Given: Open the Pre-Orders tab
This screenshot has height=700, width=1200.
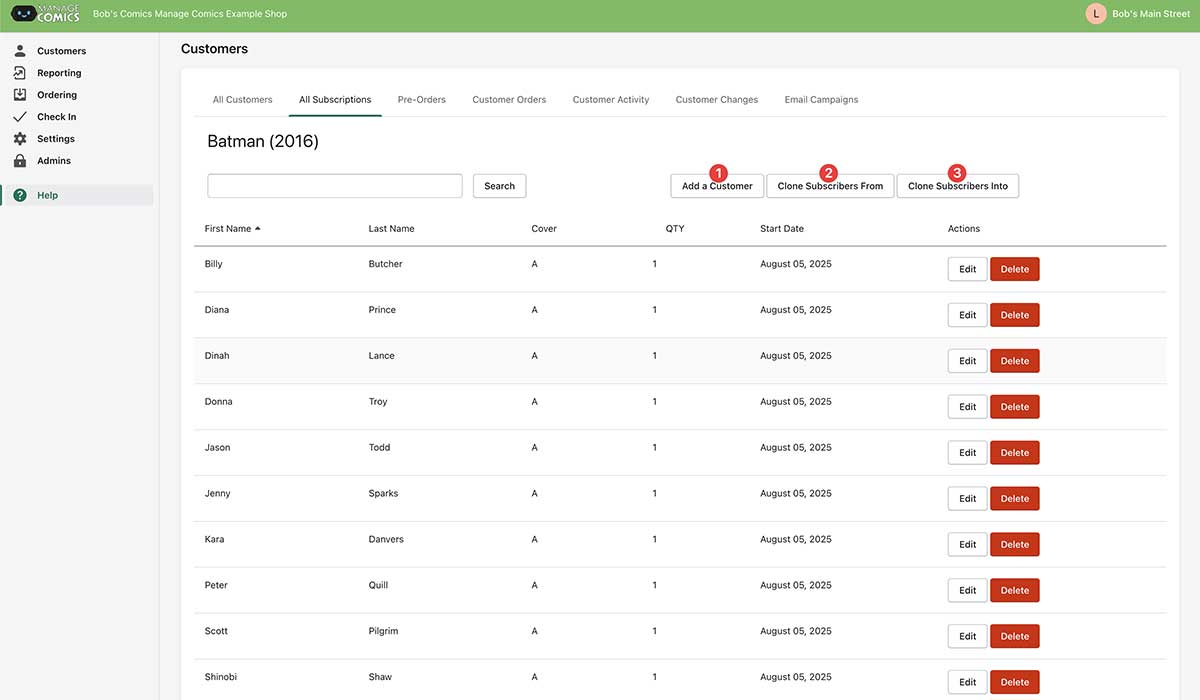Looking at the screenshot, I should (x=421, y=100).
